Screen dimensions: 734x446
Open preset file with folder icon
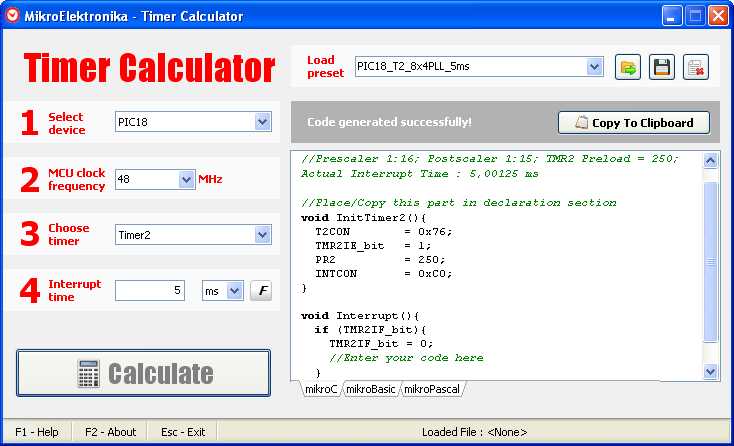pos(628,67)
